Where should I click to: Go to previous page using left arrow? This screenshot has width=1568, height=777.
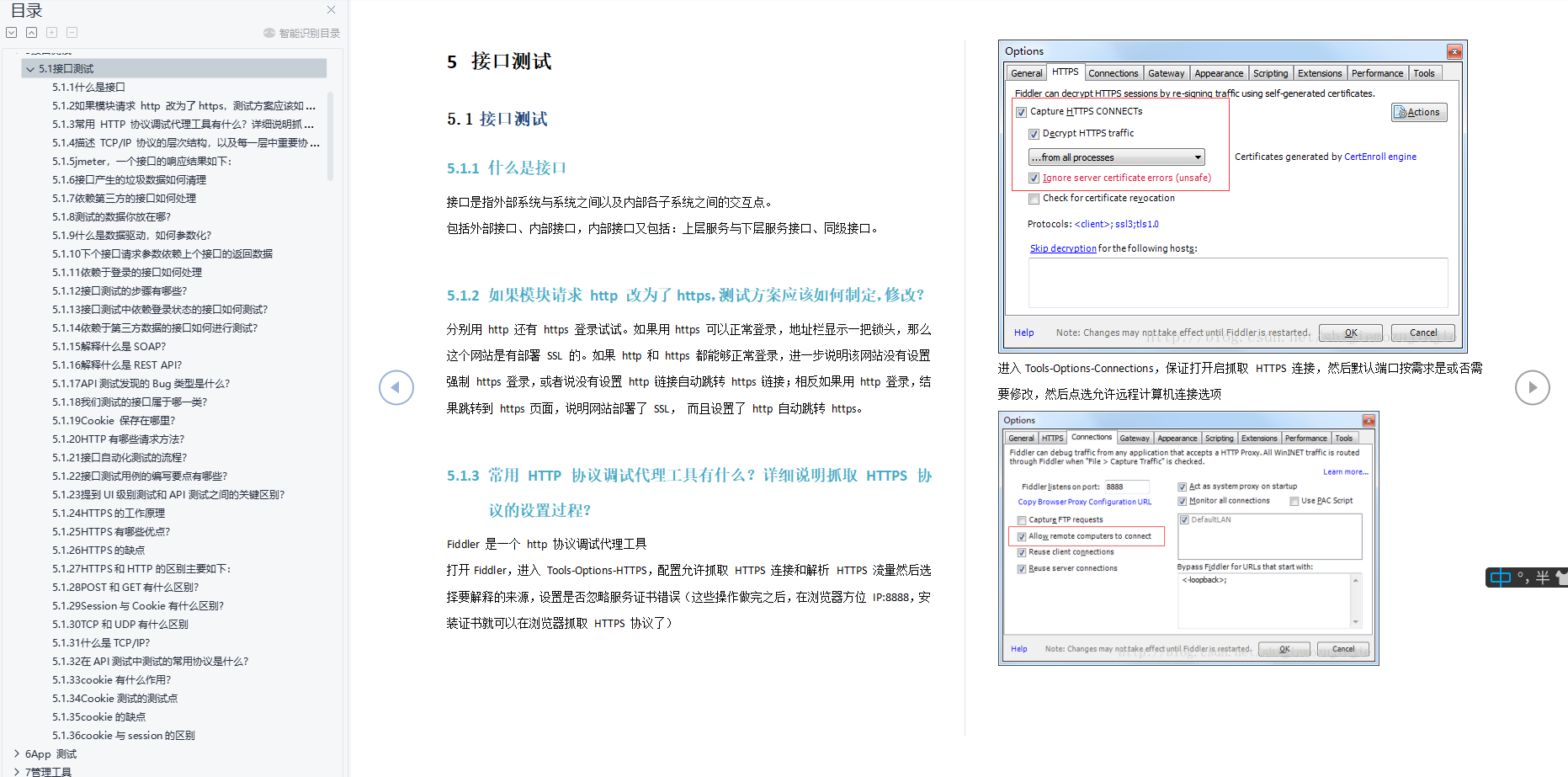[x=396, y=387]
